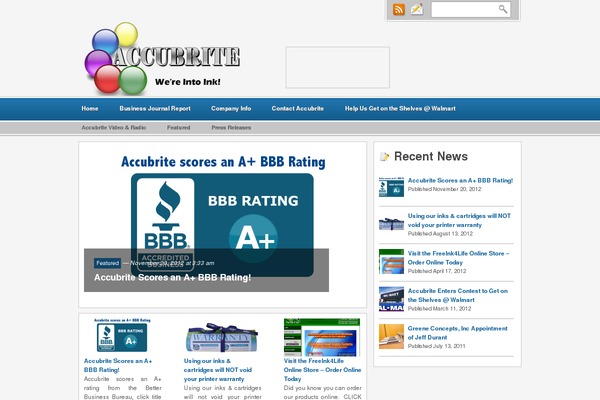This screenshot has width=600, height=400.
Task: Click warranty thumbnail in Recent News
Action: 391,224
